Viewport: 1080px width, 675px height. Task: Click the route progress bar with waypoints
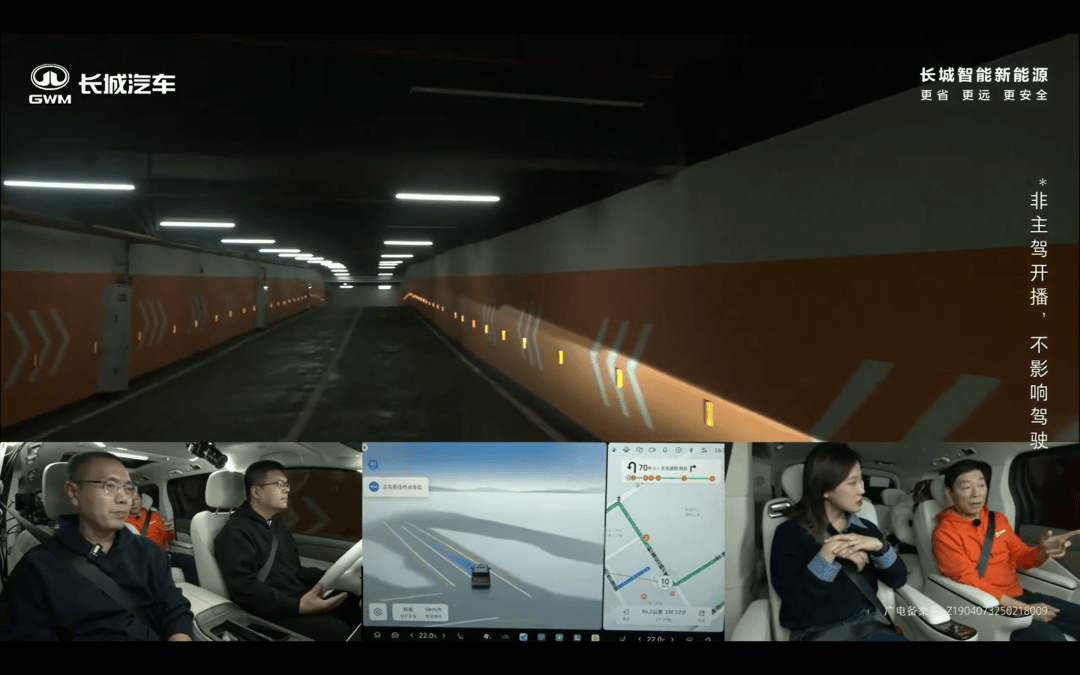tap(670, 478)
